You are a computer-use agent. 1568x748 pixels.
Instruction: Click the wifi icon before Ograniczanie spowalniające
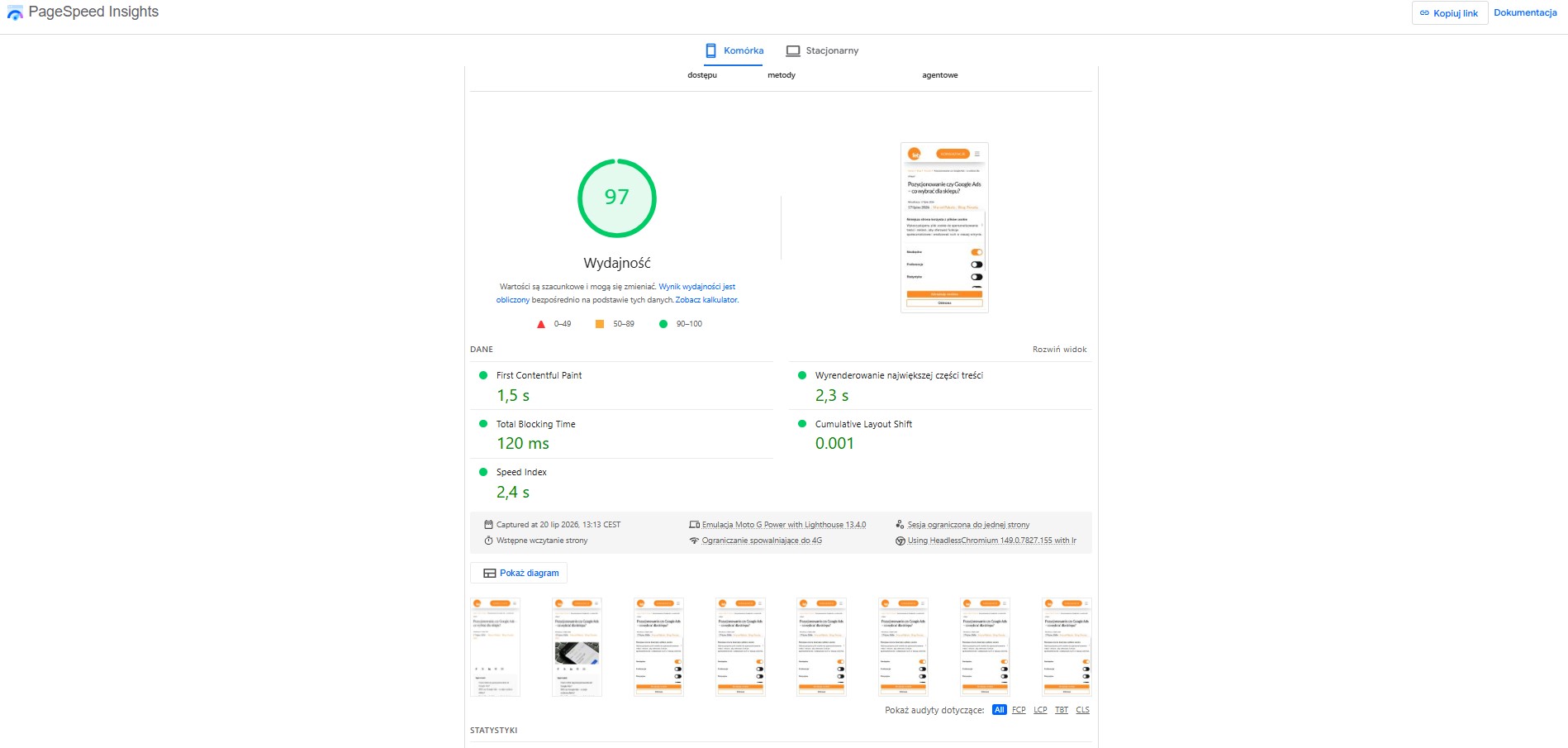pyautogui.click(x=694, y=541)
